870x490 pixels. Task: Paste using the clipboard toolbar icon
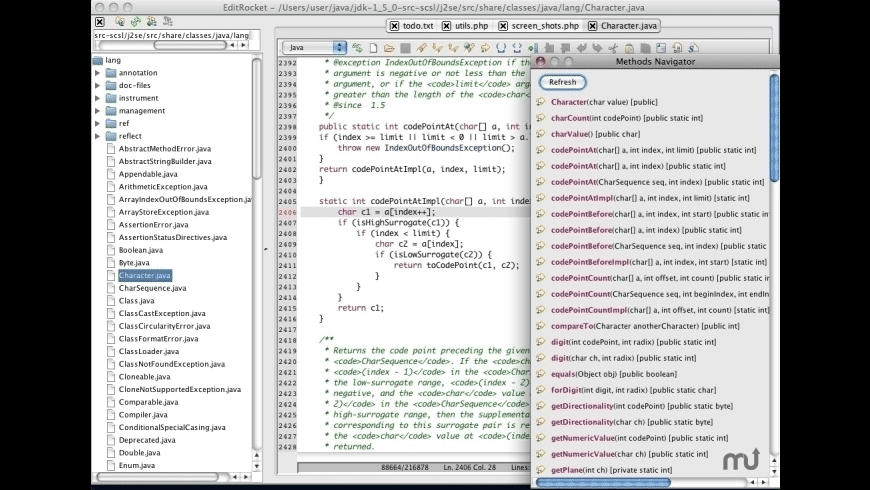coord(629,48)
